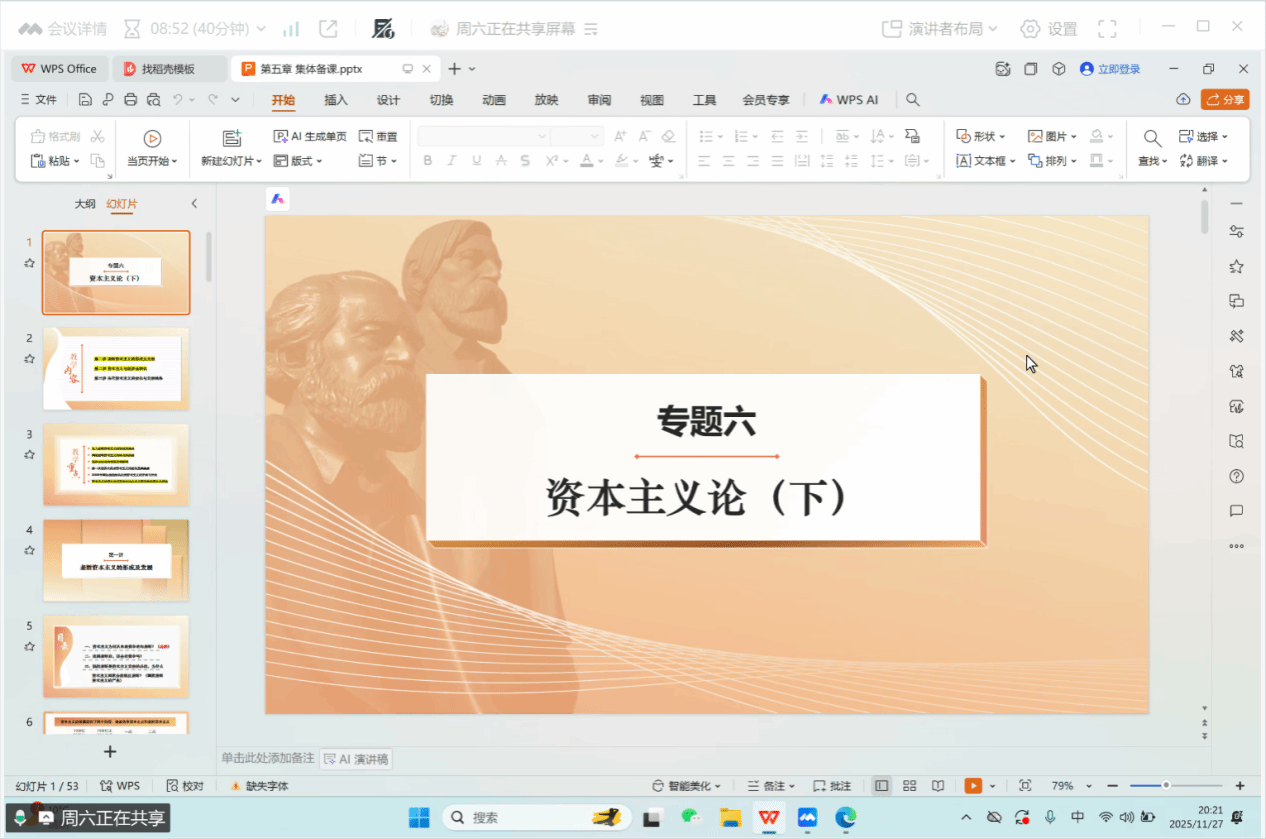
Task: Click the 查找 magnifier icon
Action: (x=1152, y=138)
